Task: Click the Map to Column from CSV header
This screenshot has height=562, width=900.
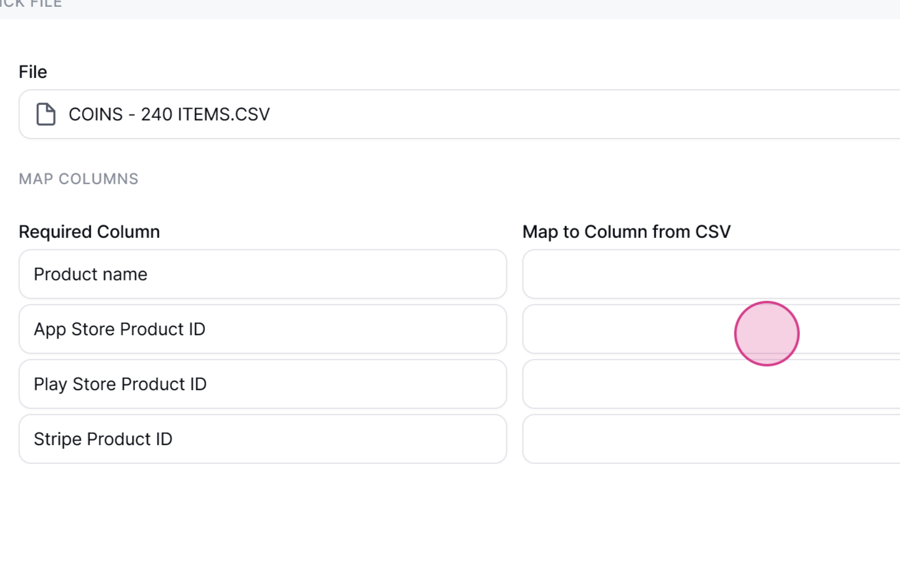Action: click(627, 232)
